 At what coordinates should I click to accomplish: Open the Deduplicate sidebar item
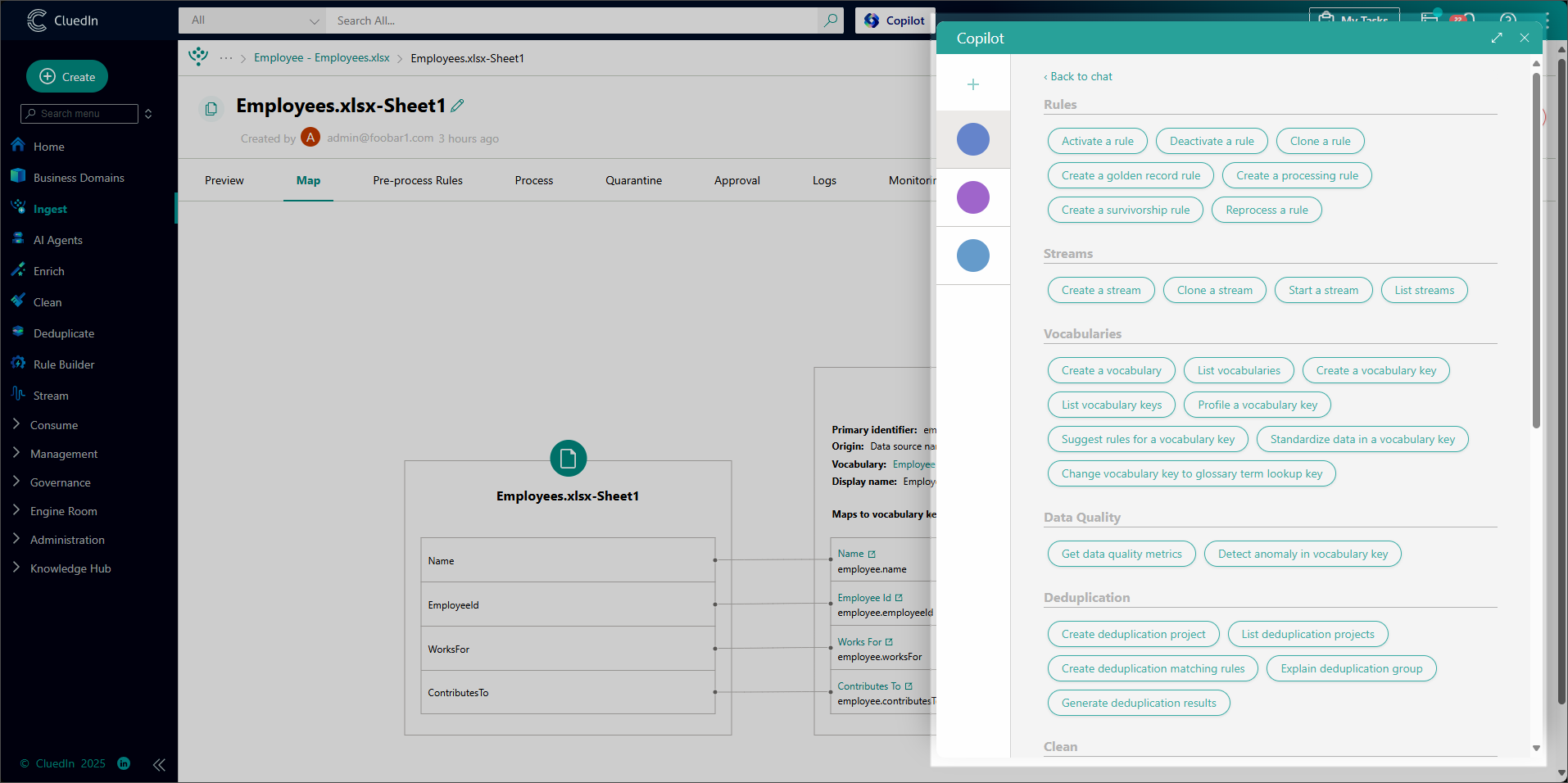pos(64,333)
